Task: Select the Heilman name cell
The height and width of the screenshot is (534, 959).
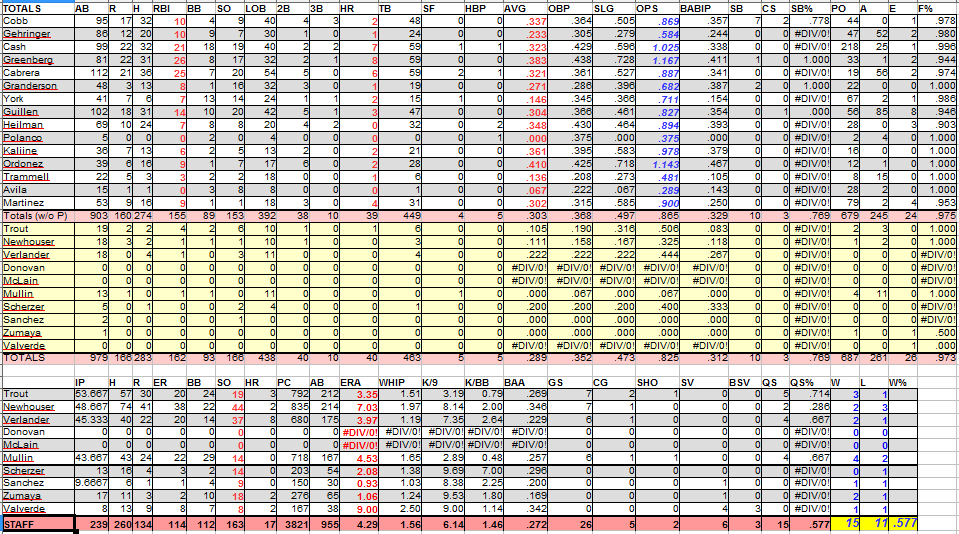Action: 38,125
